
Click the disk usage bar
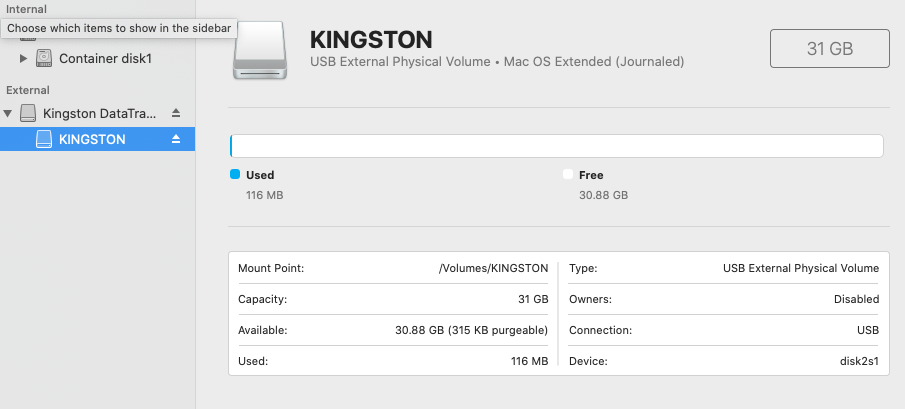pyautogui.click(x=556, y=146)
